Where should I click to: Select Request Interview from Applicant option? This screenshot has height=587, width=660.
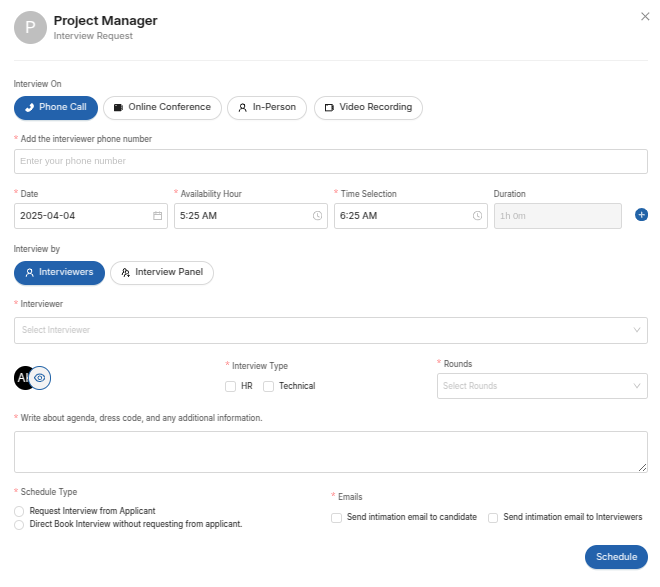19,511
